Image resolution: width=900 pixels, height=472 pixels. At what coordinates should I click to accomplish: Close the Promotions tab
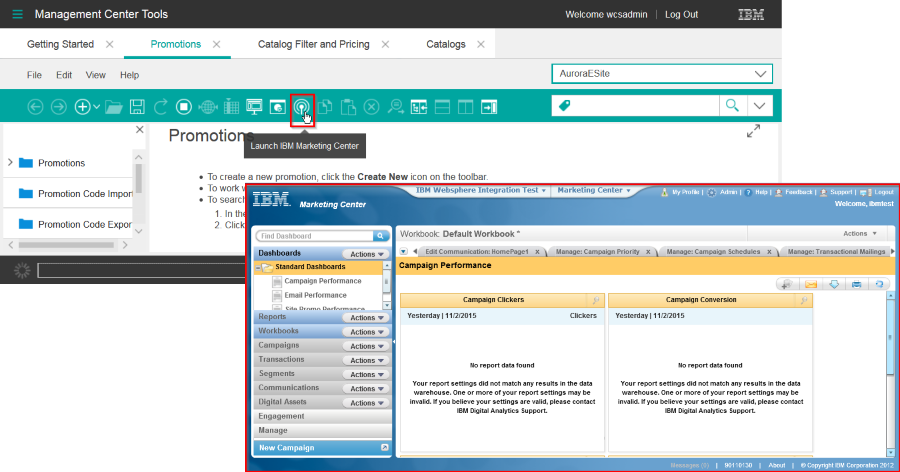(216, 44)
